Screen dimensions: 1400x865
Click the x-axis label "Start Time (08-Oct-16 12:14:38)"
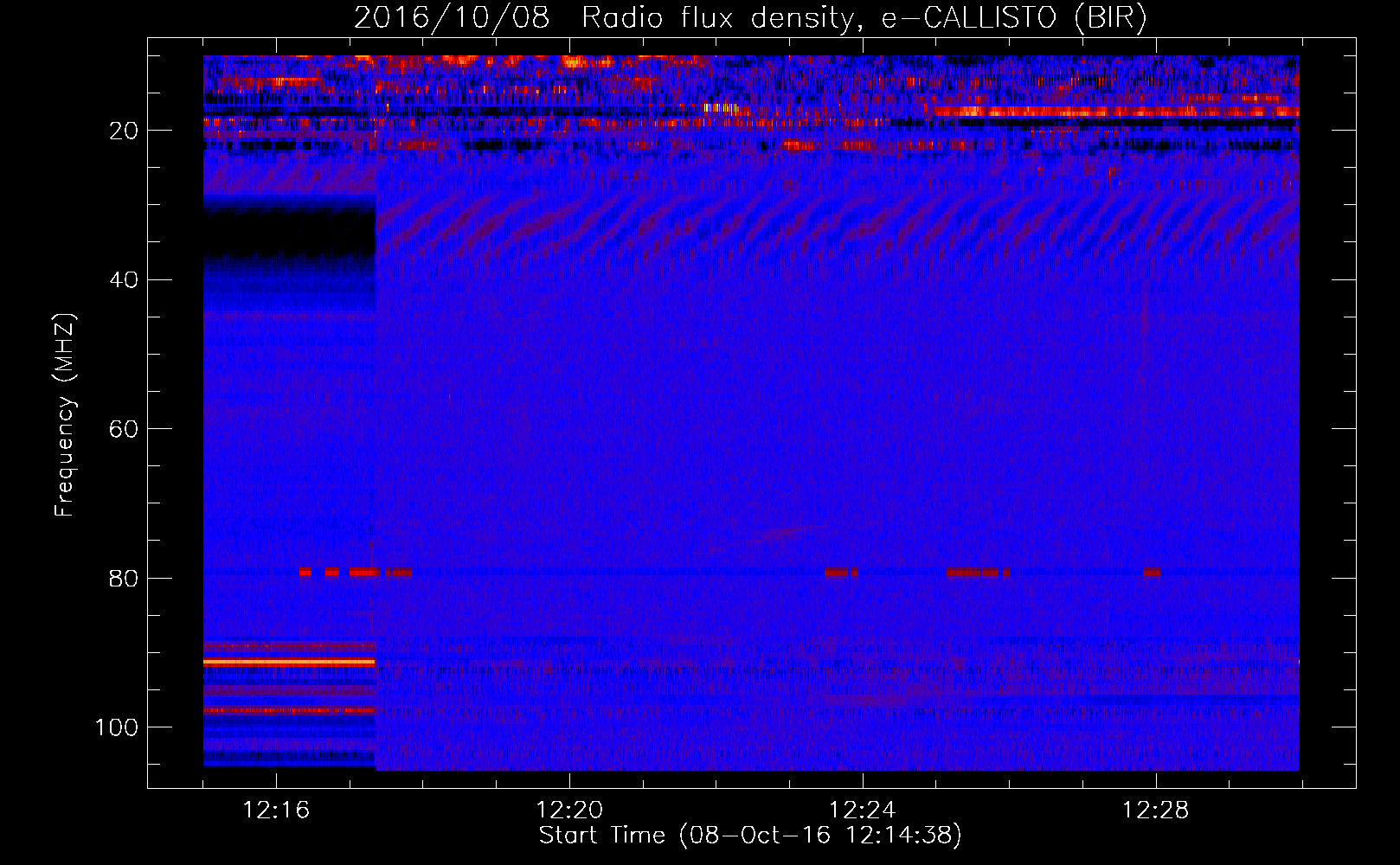pyautogui.click(x=750, y=836)
